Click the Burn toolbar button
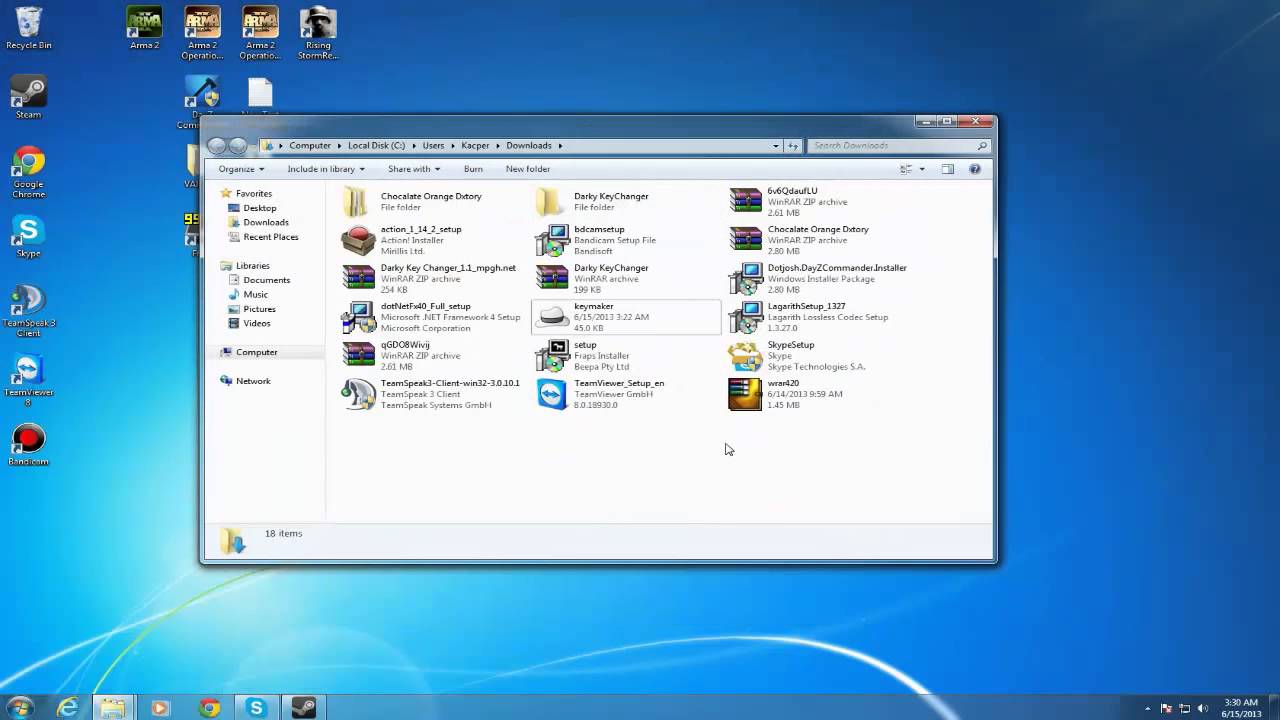This screenshot has width=1280, height=720. pyautogui.click(x=473, y=169)
